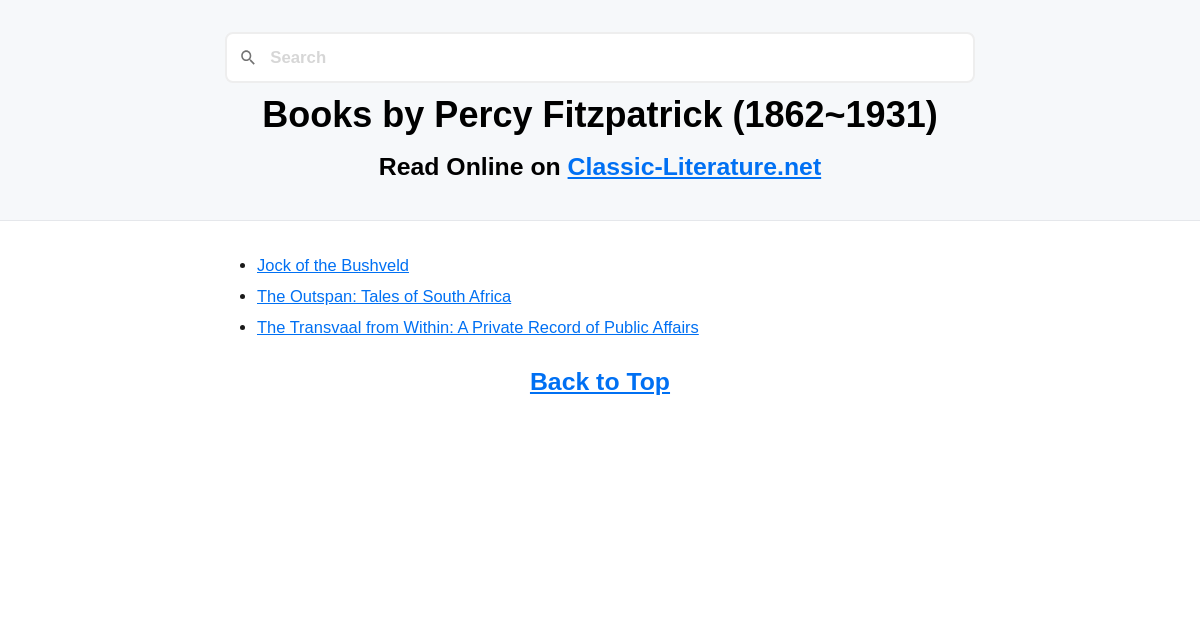Follow the first book link in the list
Image resolution: width=1200 pixels, height=628 pixels.
(332, 265)
